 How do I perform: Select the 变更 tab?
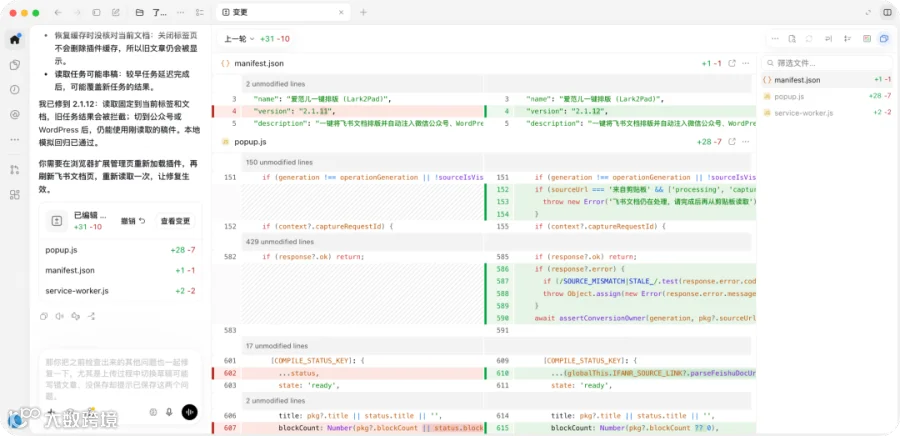pos(283,12)
